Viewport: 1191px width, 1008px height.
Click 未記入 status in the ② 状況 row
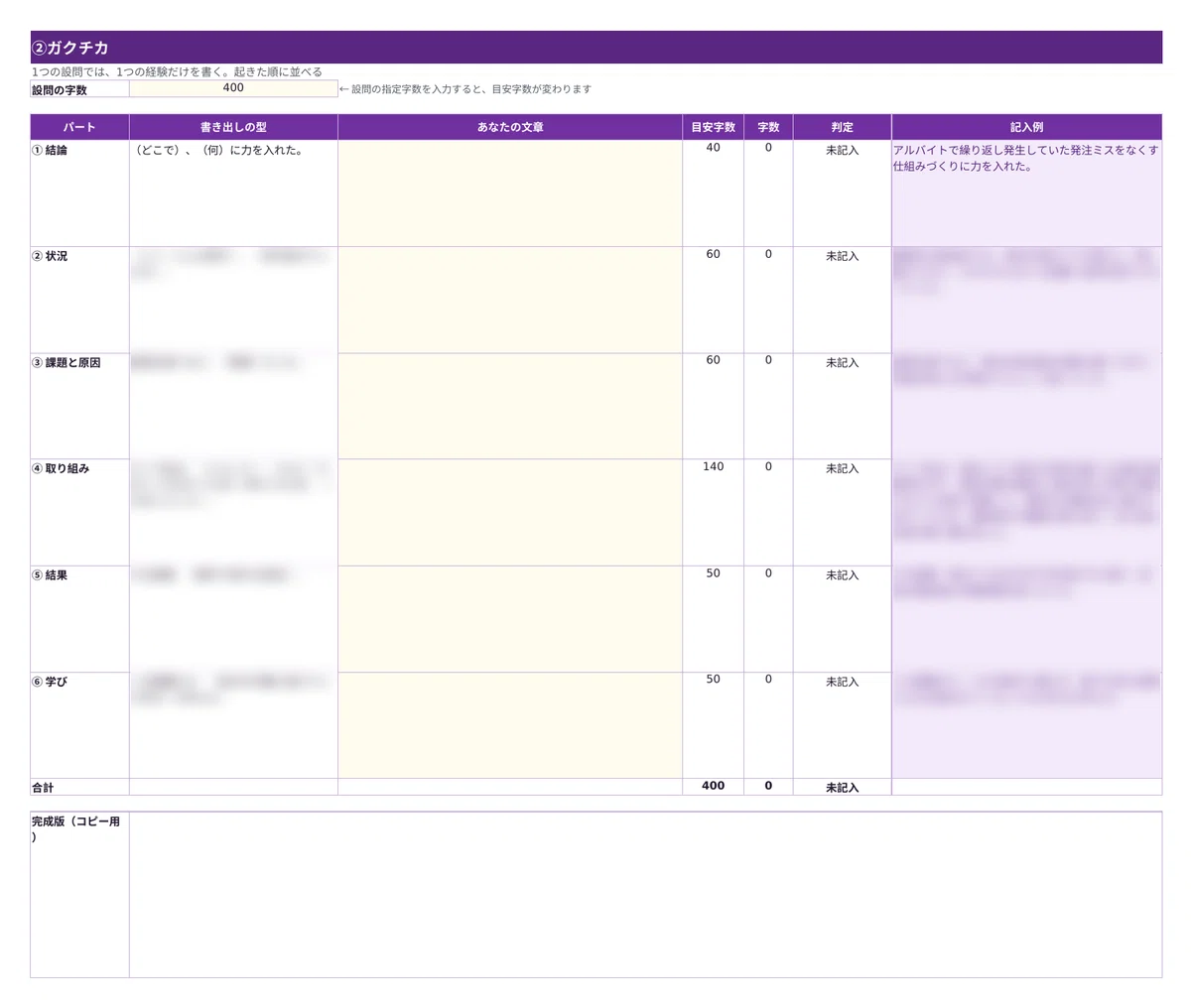842,256
